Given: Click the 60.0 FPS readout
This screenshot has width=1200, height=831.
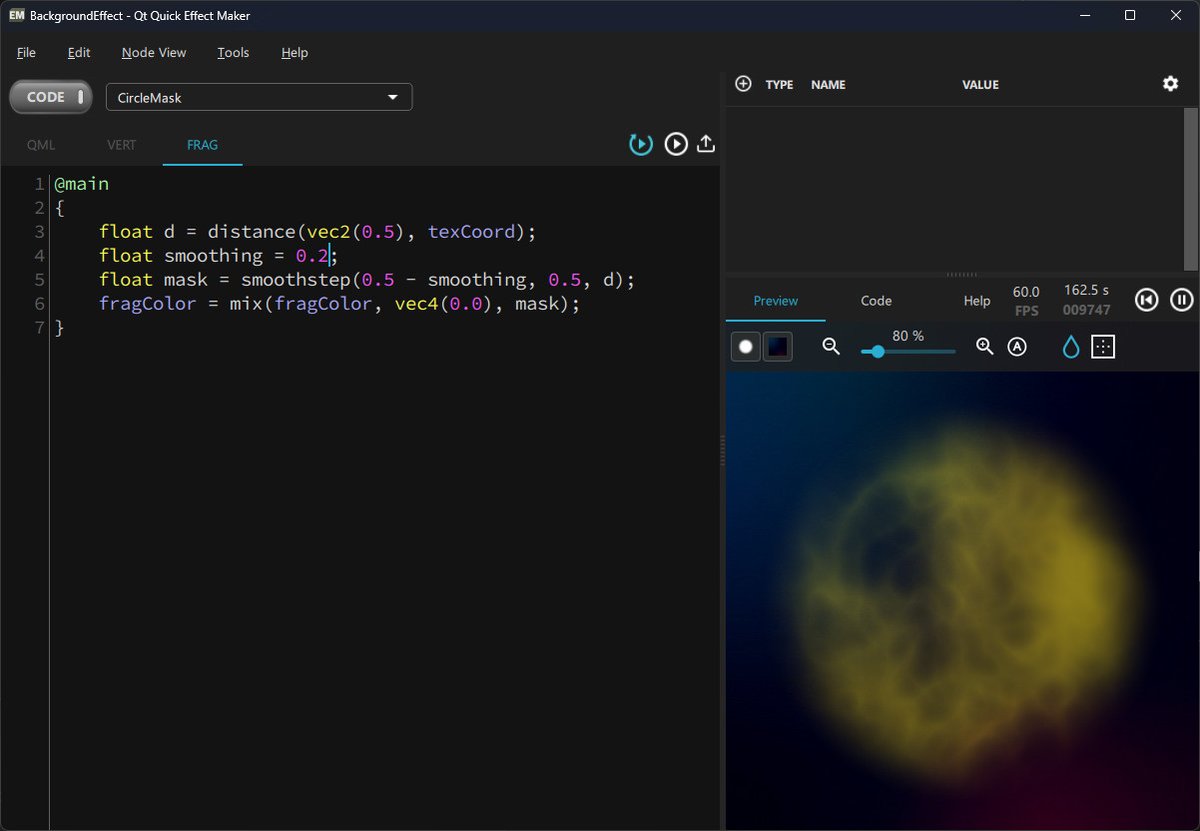Looking at the screenshot, I should [x=1026, y=300].
